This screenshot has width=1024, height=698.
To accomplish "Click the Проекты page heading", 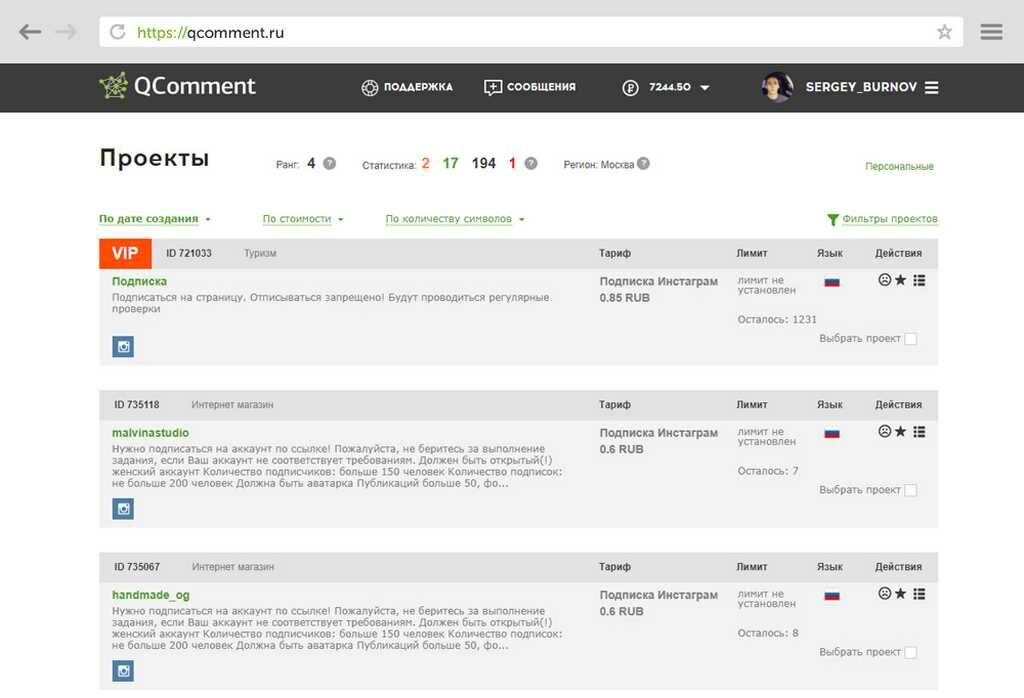I will [155, 158].
